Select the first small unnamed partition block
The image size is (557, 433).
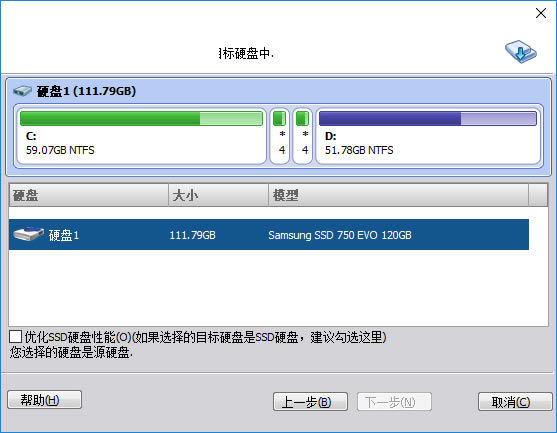(280, 136)
